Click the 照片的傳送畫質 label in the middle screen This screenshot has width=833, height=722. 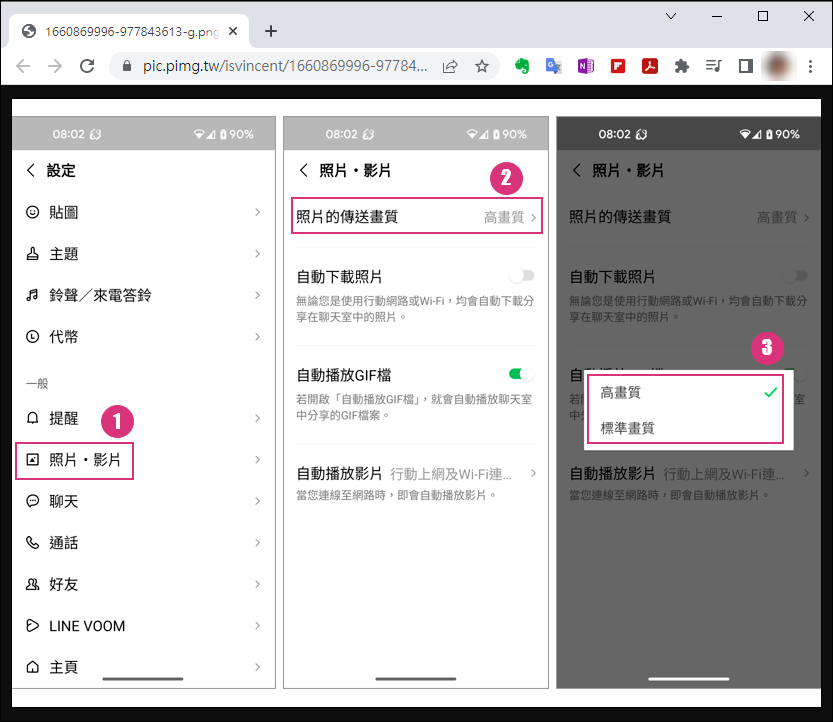[347, 217]
